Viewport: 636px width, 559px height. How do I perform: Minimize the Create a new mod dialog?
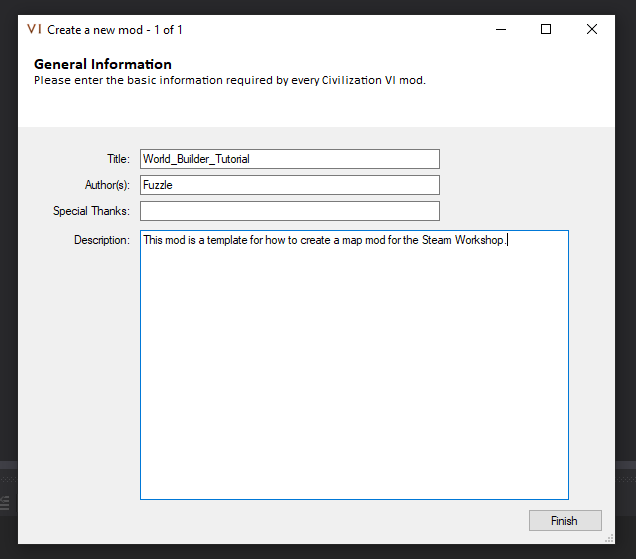click(x=500, y=29)
